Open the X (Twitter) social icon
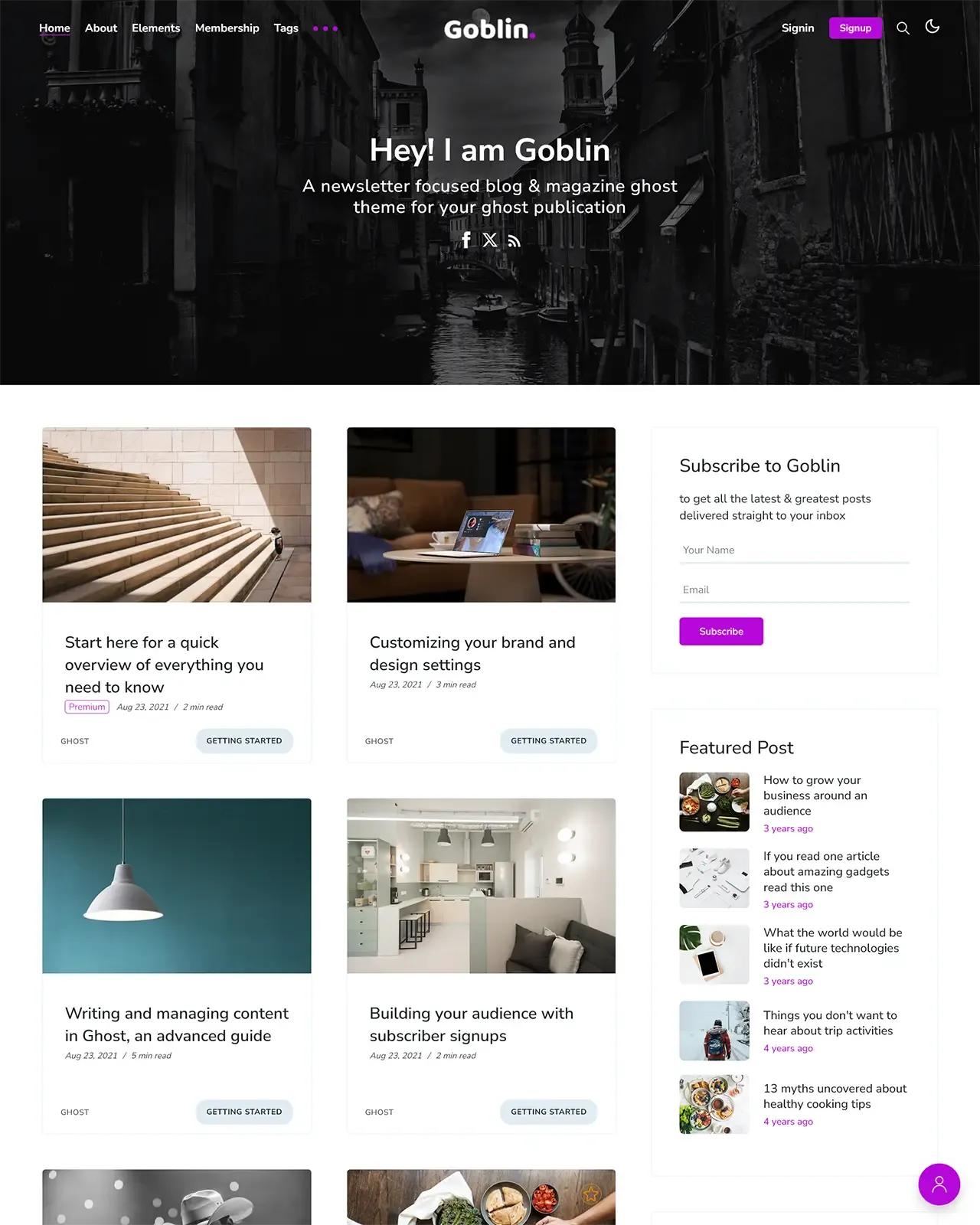Viewport: 980px width, 1225px height. pyautogui.click(x=490, y=240)
